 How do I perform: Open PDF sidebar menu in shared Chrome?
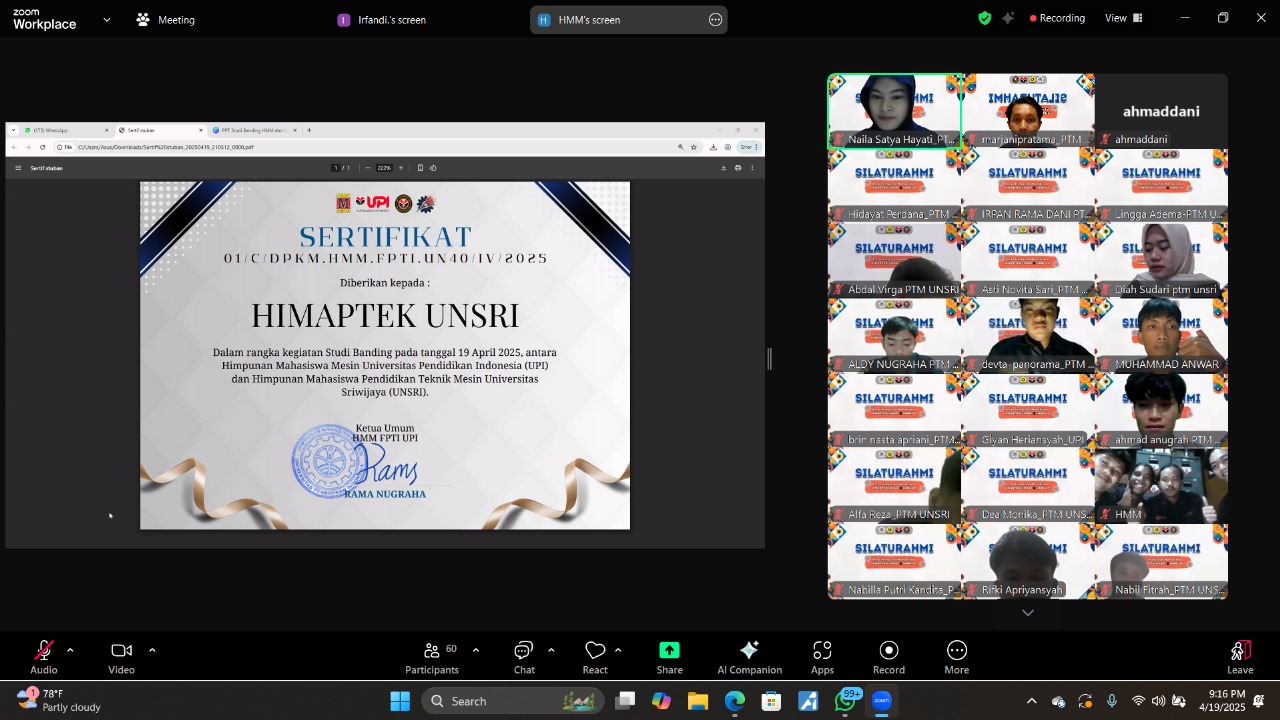(x=18, y=168)
